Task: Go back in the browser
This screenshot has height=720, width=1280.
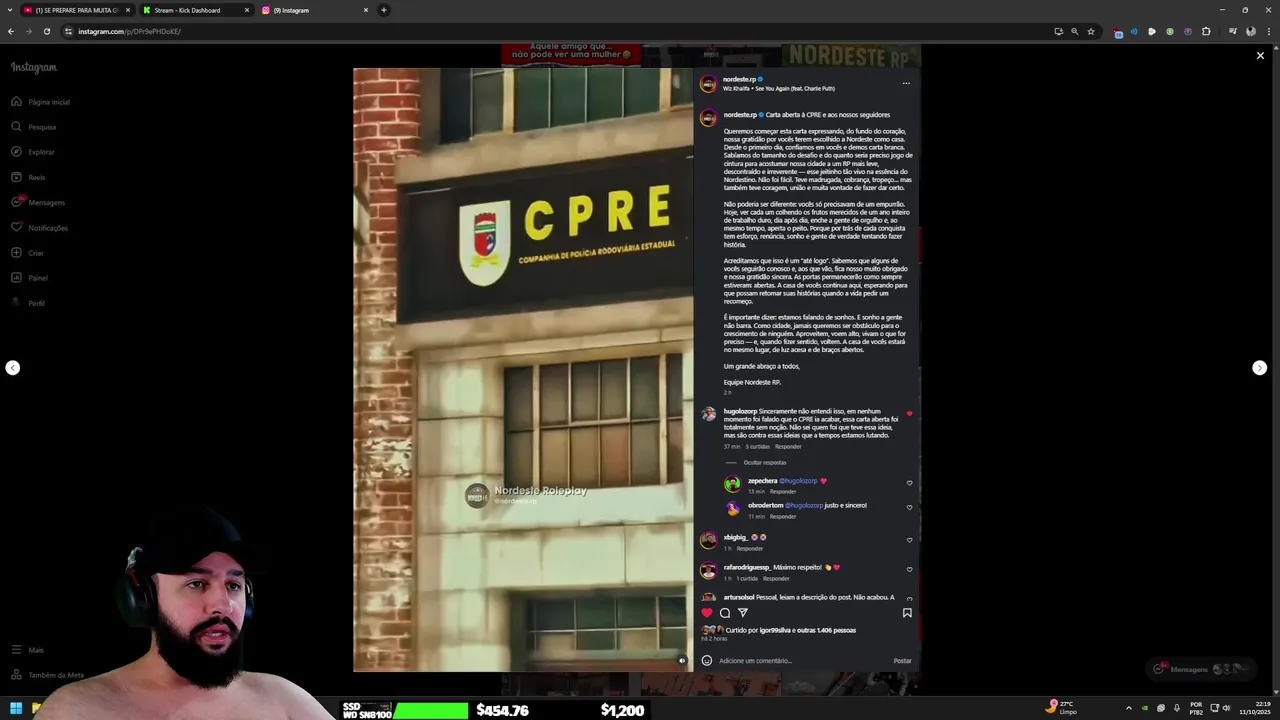Action: (x=11, y=31)
